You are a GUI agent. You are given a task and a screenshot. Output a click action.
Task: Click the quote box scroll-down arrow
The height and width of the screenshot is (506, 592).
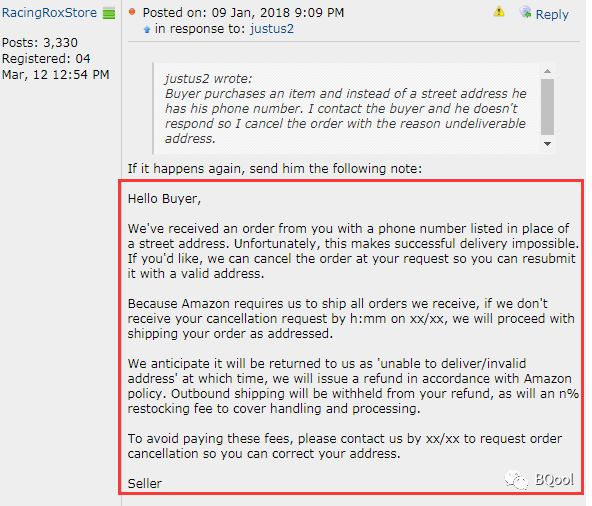(x=547, y=143)
